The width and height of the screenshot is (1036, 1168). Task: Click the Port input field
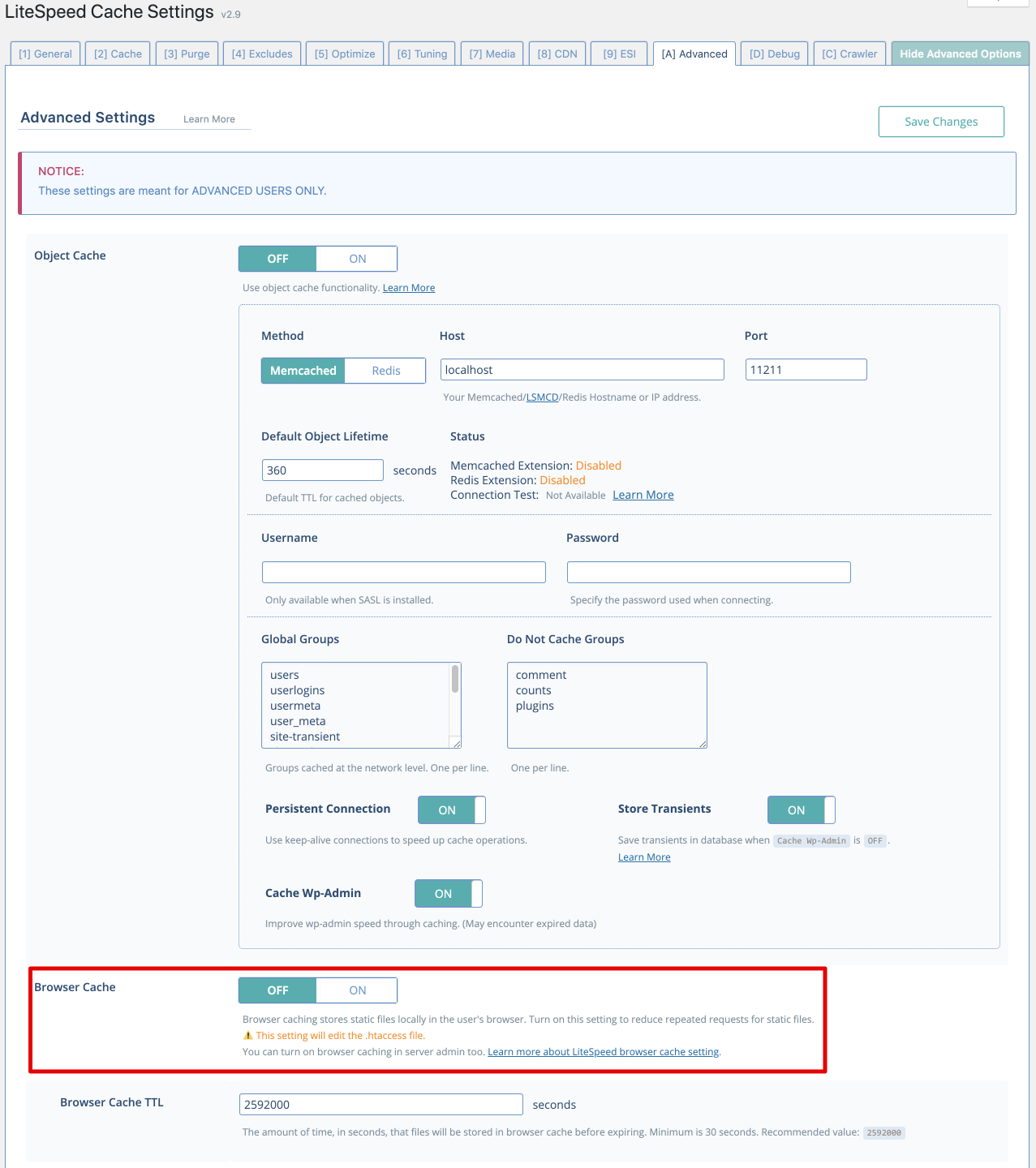(x=806, y=370)
